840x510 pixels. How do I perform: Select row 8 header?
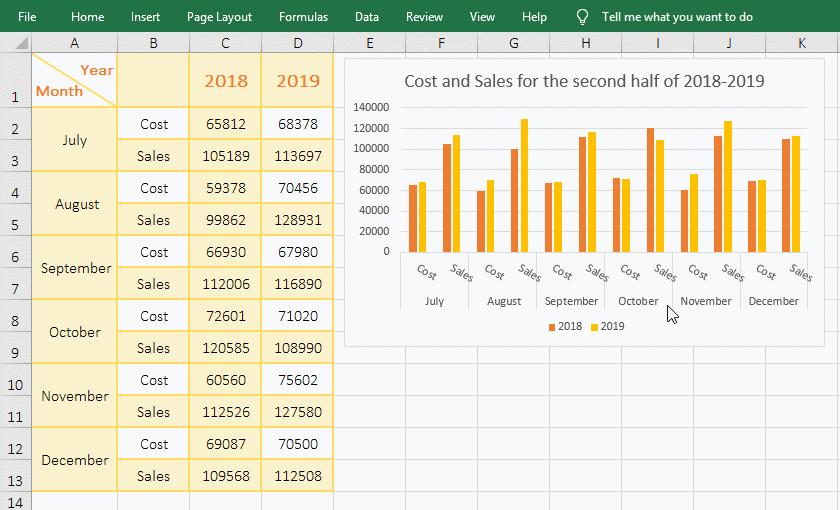click(16, 320)
